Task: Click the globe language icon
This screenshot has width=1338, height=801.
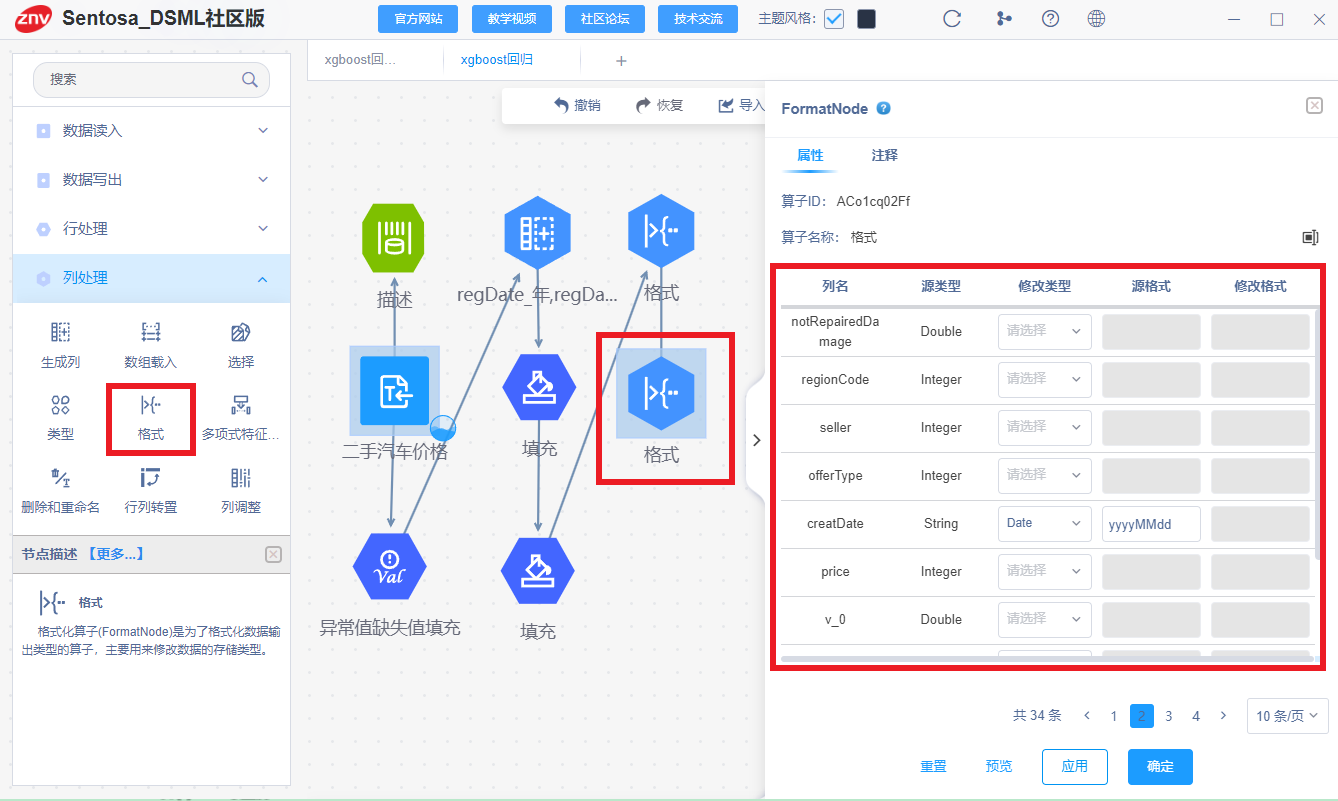Action: [x=1096, y=19]
